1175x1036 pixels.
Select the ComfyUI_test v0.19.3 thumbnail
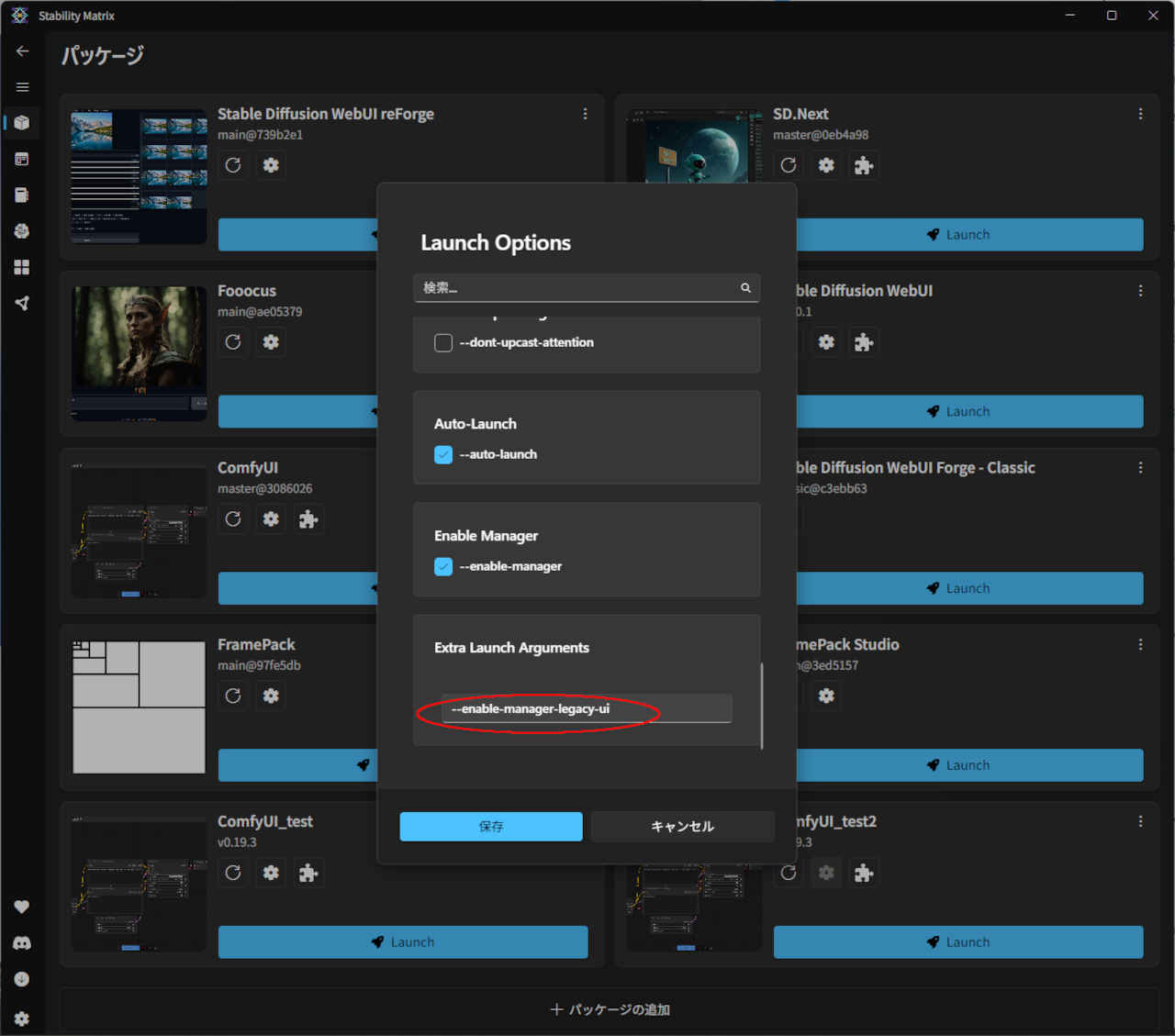pyautogui.click(x=139, y=885)
